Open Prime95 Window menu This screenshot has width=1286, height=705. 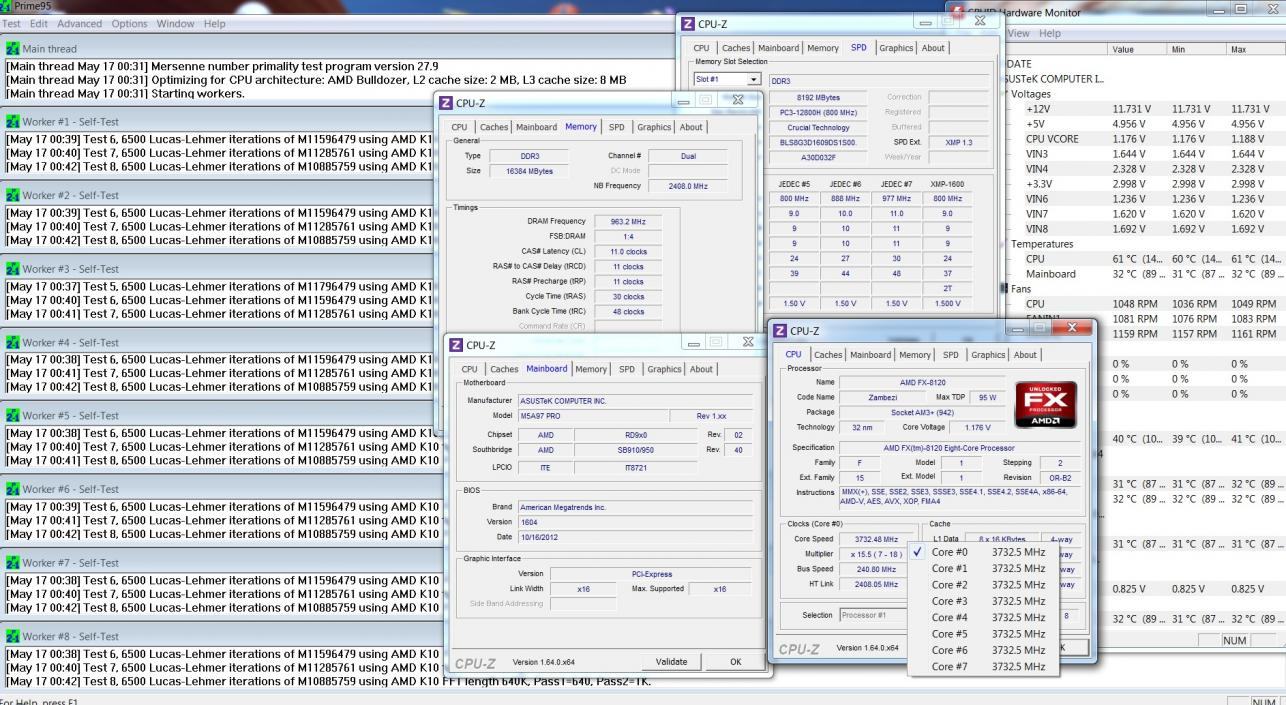[176, 23]
